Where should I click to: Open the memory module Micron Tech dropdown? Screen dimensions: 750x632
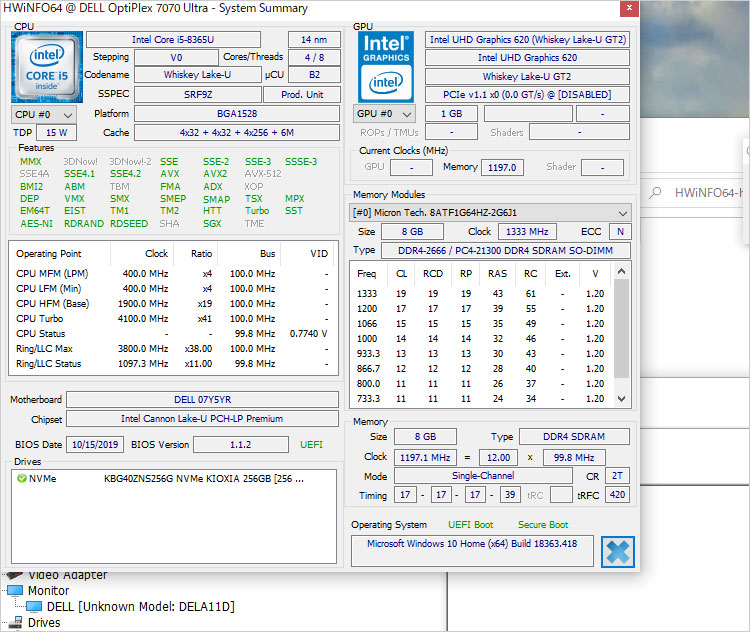click(x=490, y=212)
